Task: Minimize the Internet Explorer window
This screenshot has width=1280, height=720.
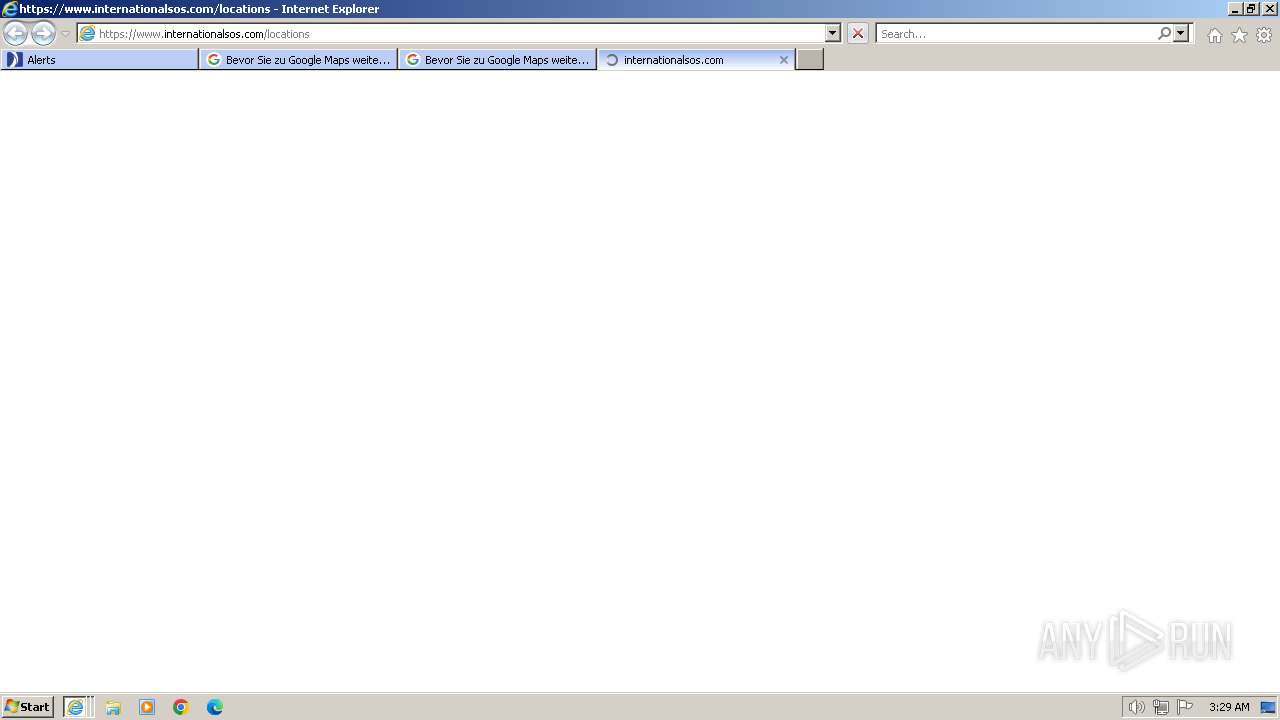Action: coord(1235,9)
